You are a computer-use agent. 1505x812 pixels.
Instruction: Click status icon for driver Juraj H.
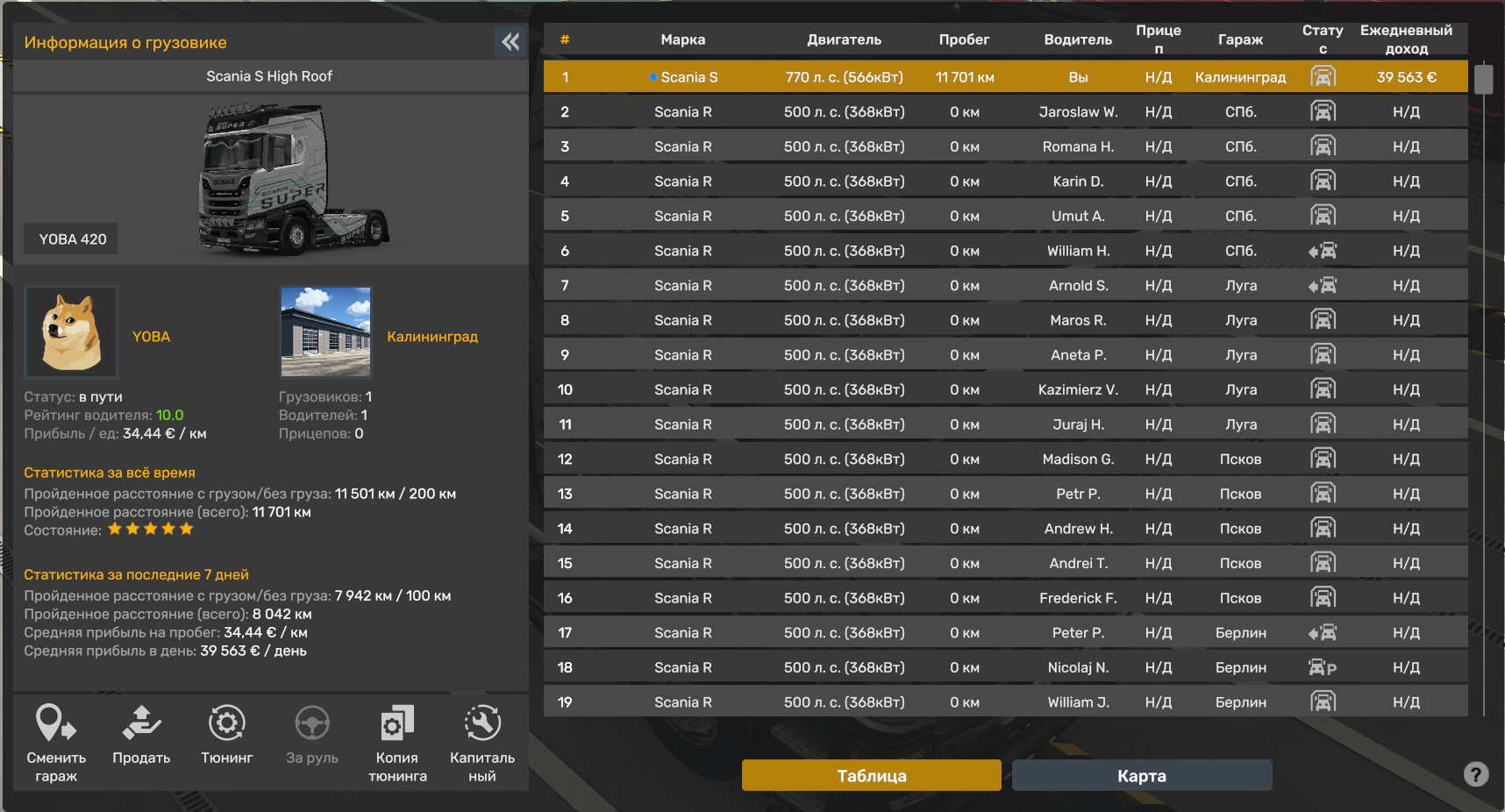[x=1323, y=424]
